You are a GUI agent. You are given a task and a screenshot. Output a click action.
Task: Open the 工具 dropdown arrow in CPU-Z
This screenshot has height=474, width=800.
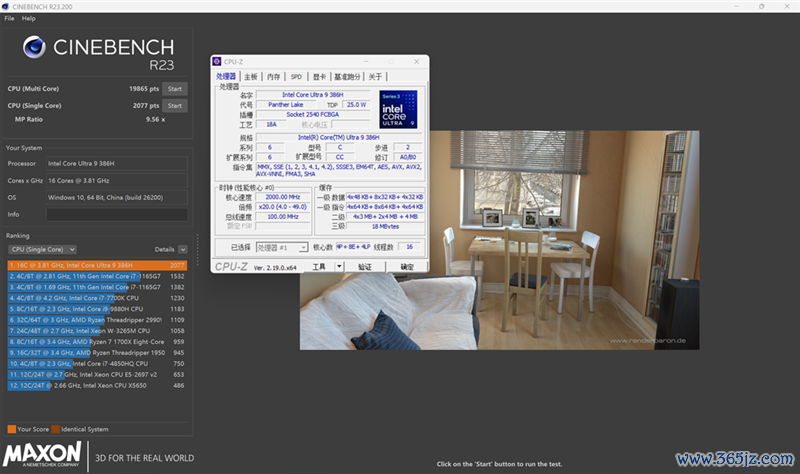click(339, 267)
